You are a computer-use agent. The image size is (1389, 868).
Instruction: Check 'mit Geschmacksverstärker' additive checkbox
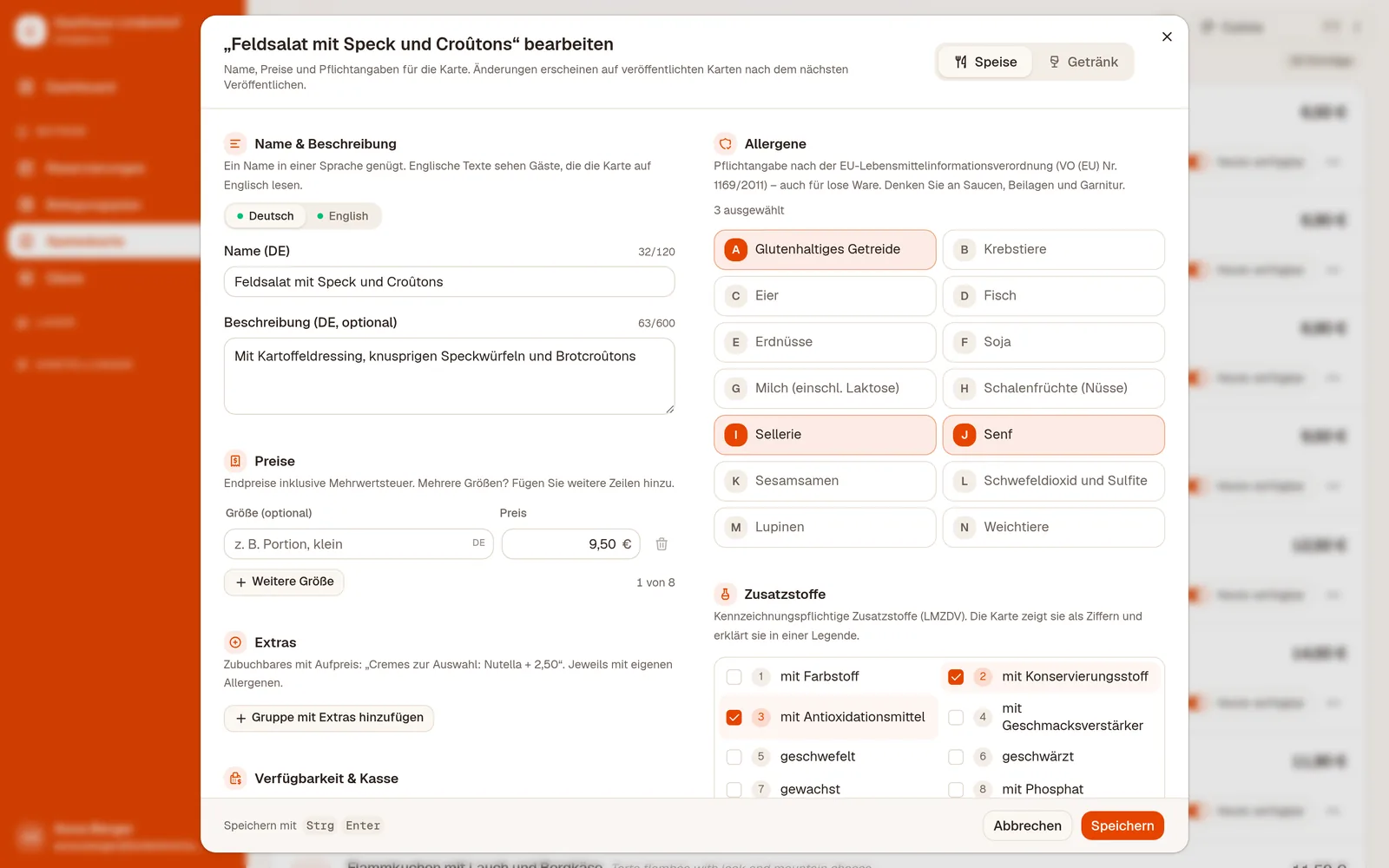pyautogui.click(x=956, y=717)
